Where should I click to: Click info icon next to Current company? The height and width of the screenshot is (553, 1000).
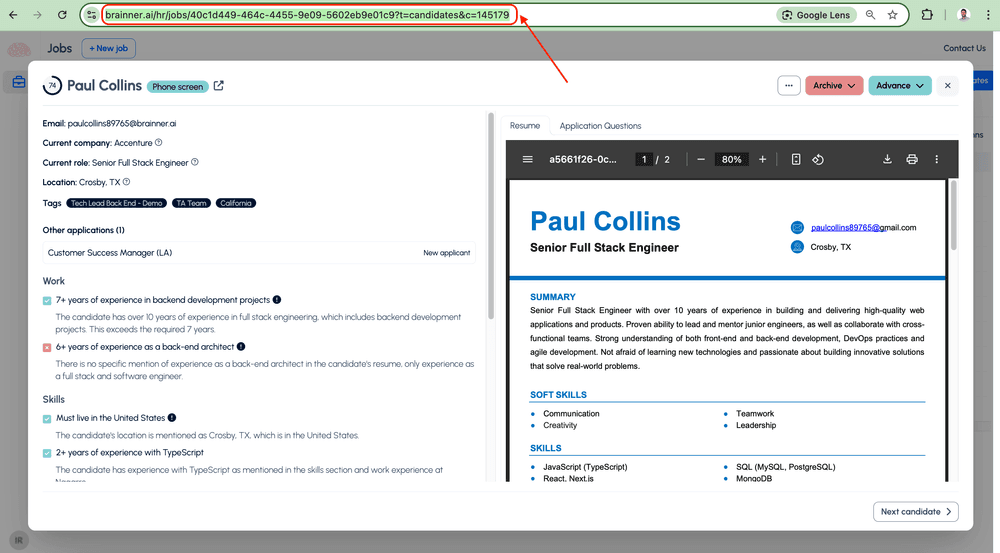tap(158, 143)
